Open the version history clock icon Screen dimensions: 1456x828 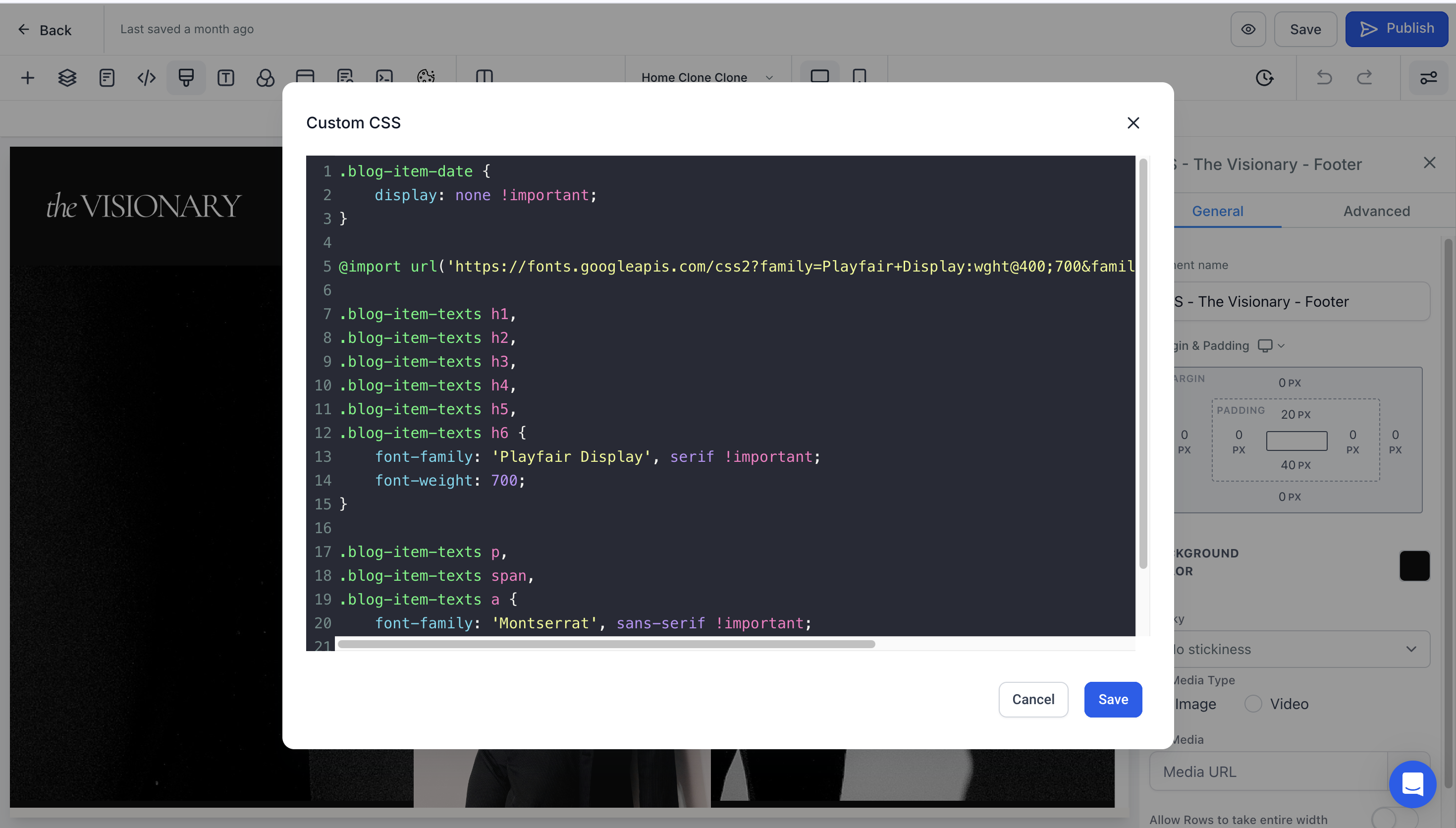(x=1264, y=78)
